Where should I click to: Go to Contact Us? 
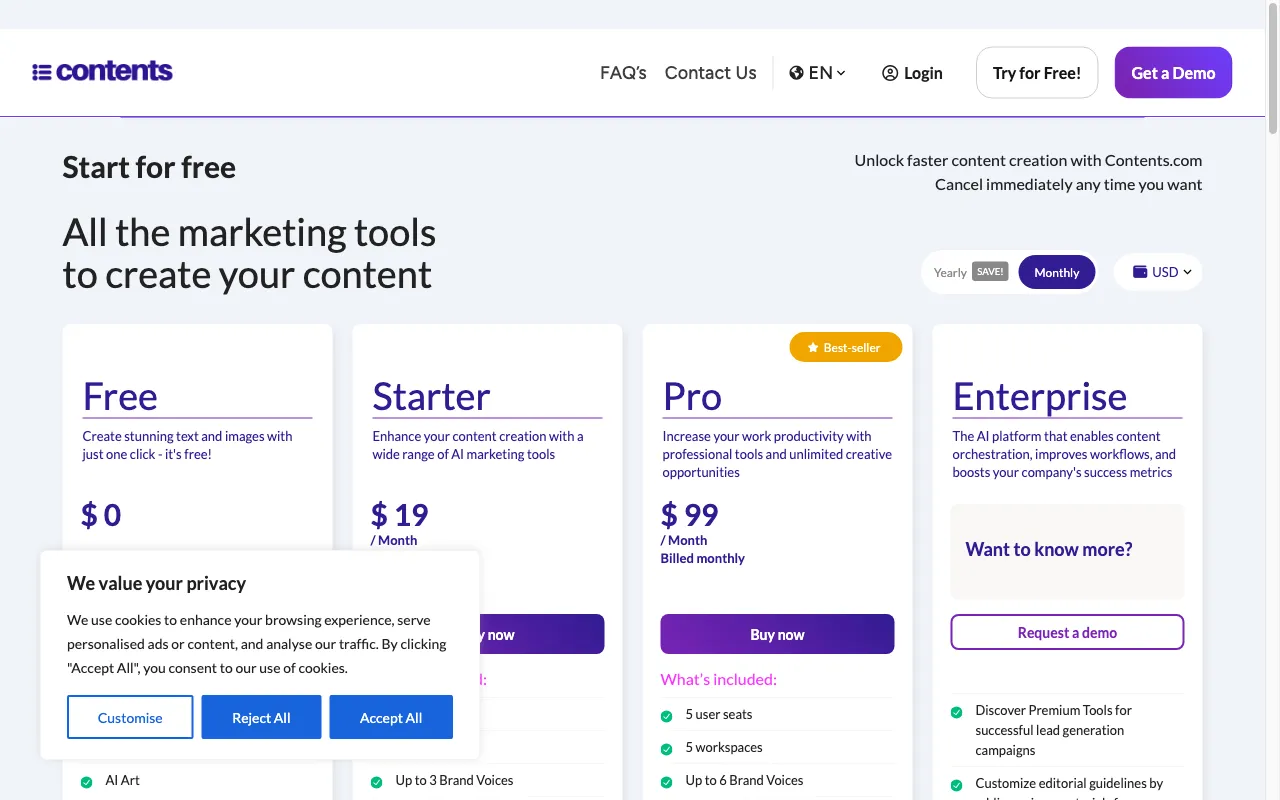[x=710, y=73]
